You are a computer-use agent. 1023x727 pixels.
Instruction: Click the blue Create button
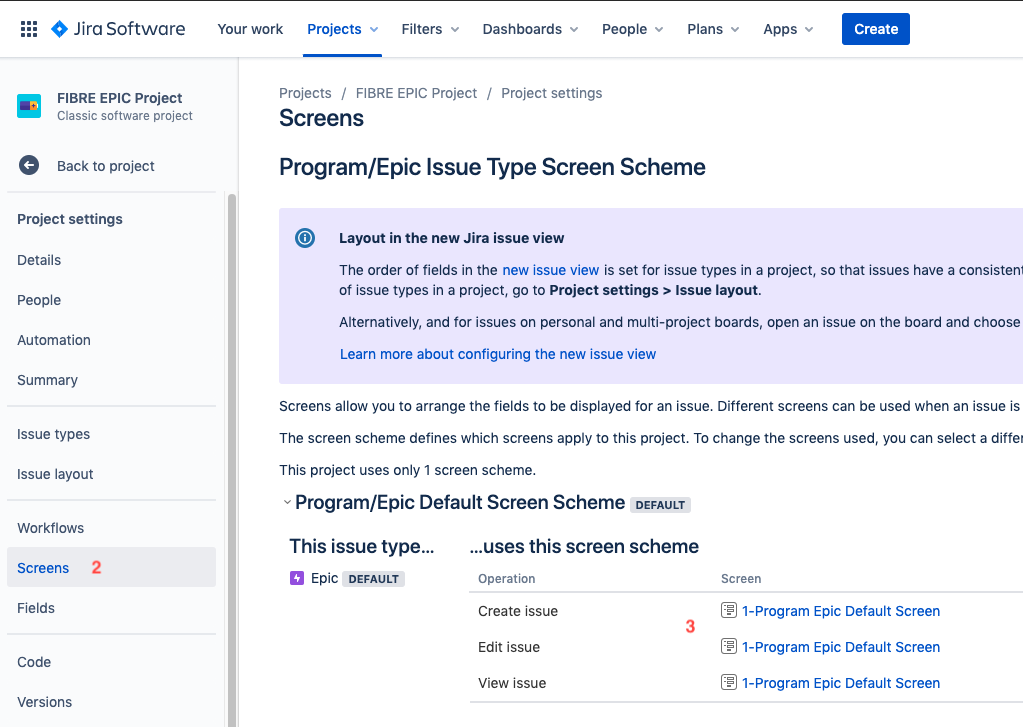click(x=876, y=29)
